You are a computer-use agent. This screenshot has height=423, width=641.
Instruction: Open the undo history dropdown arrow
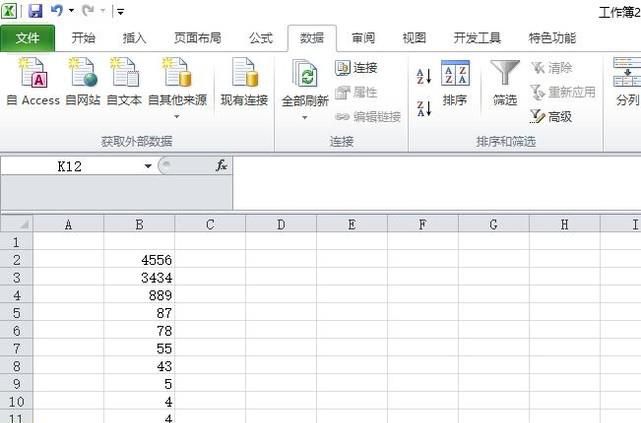pos(71,11)
